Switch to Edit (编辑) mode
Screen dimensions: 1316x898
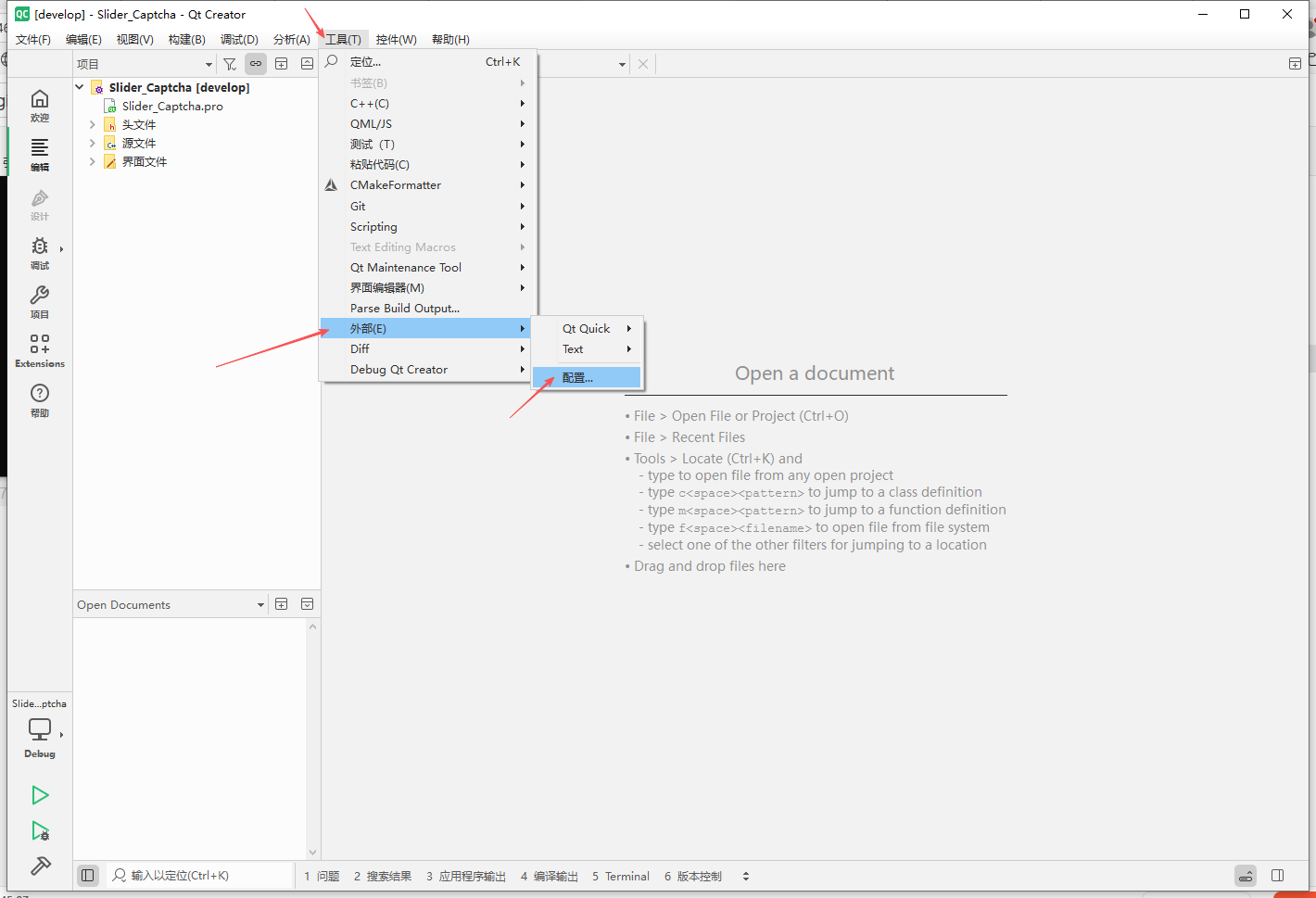point(40,155)
